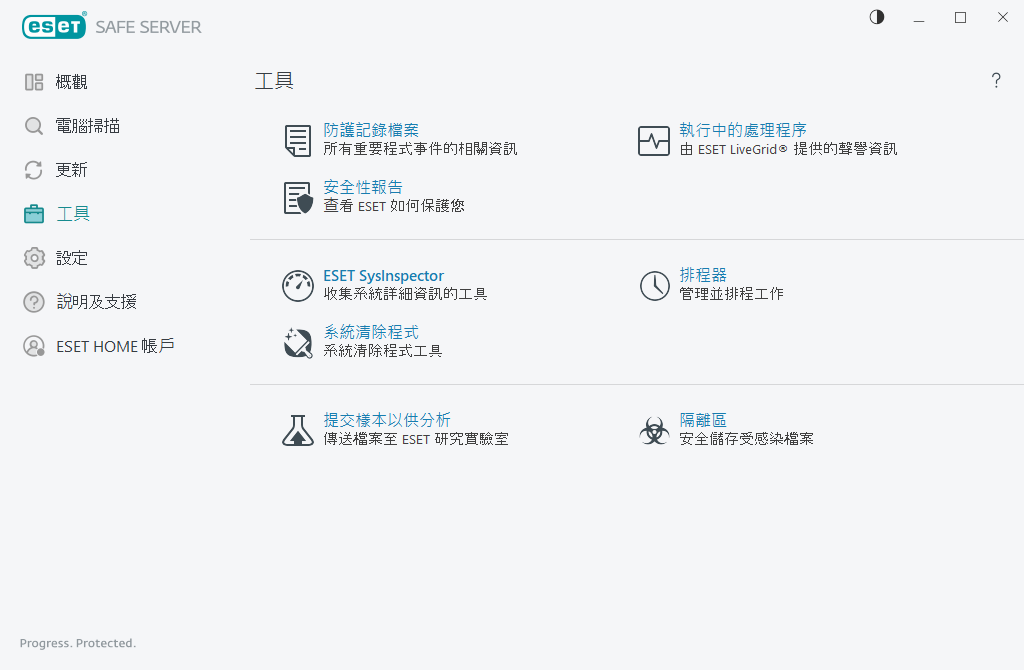Viewport: 1024px width, 670px height.
Task: Click the 安全性報告 shield document icon
Action: pyautogui.click(x=298, y=197)
